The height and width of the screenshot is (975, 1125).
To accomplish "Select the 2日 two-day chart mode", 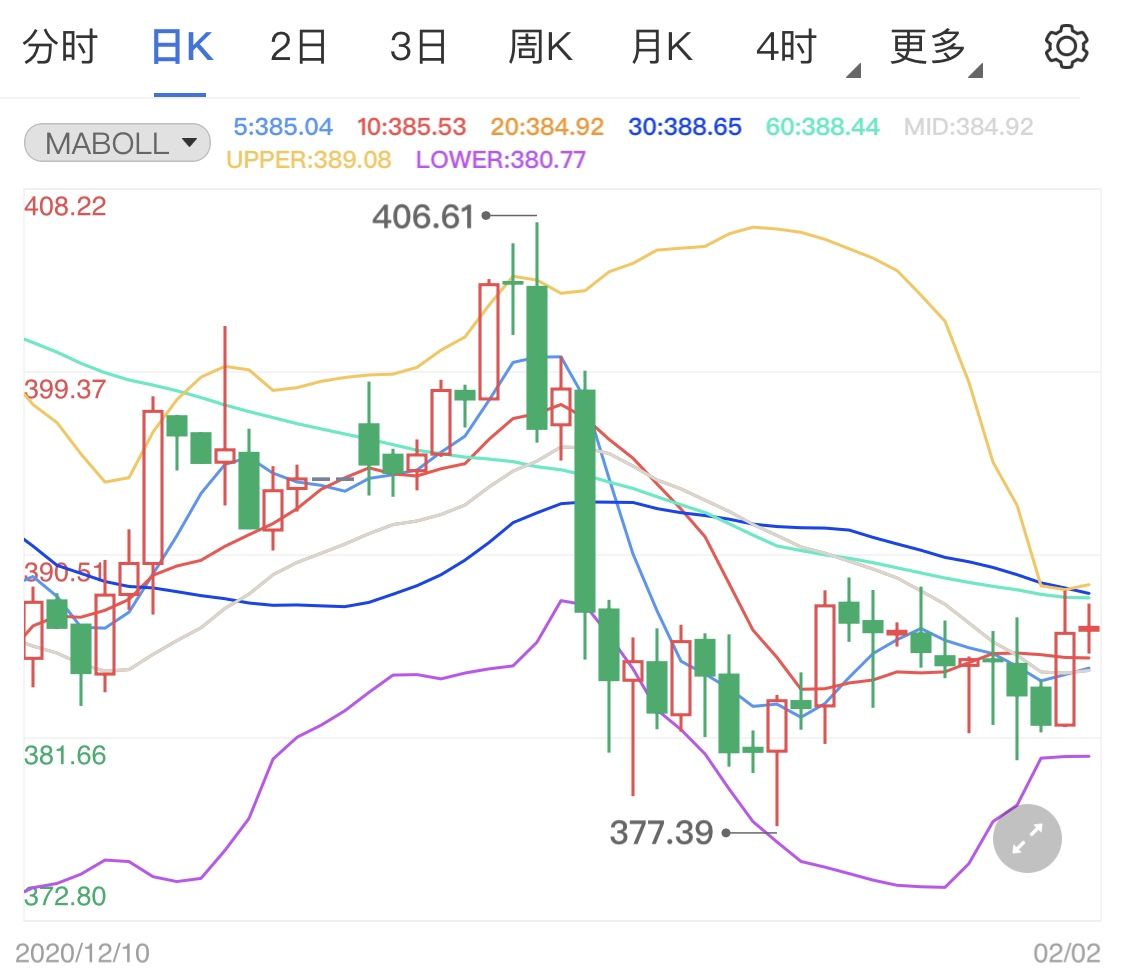I will point(298,44).
